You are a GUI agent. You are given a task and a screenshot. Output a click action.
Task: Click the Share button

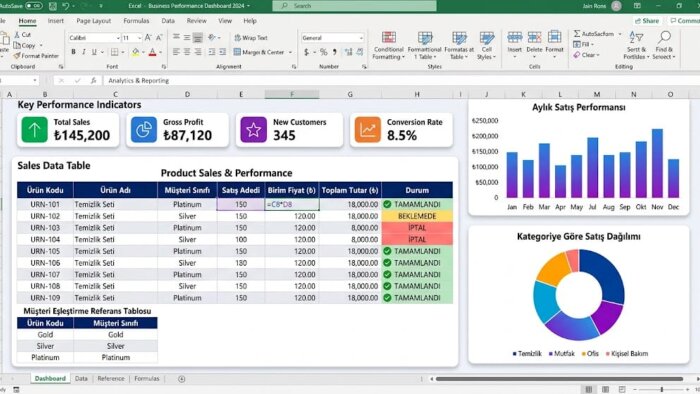click(647, 21)
